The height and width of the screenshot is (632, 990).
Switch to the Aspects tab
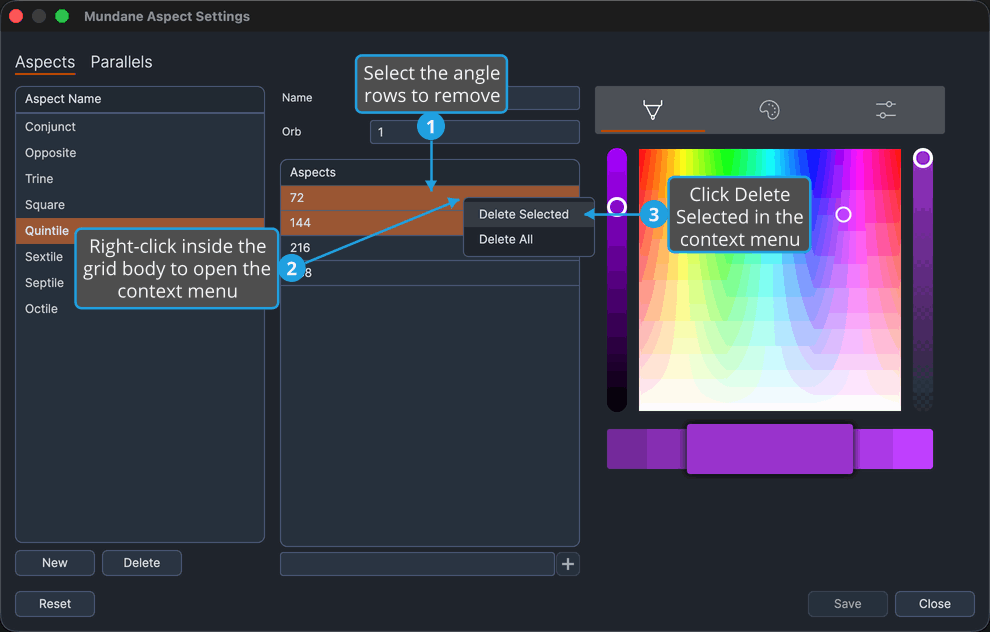coord(45,62)
